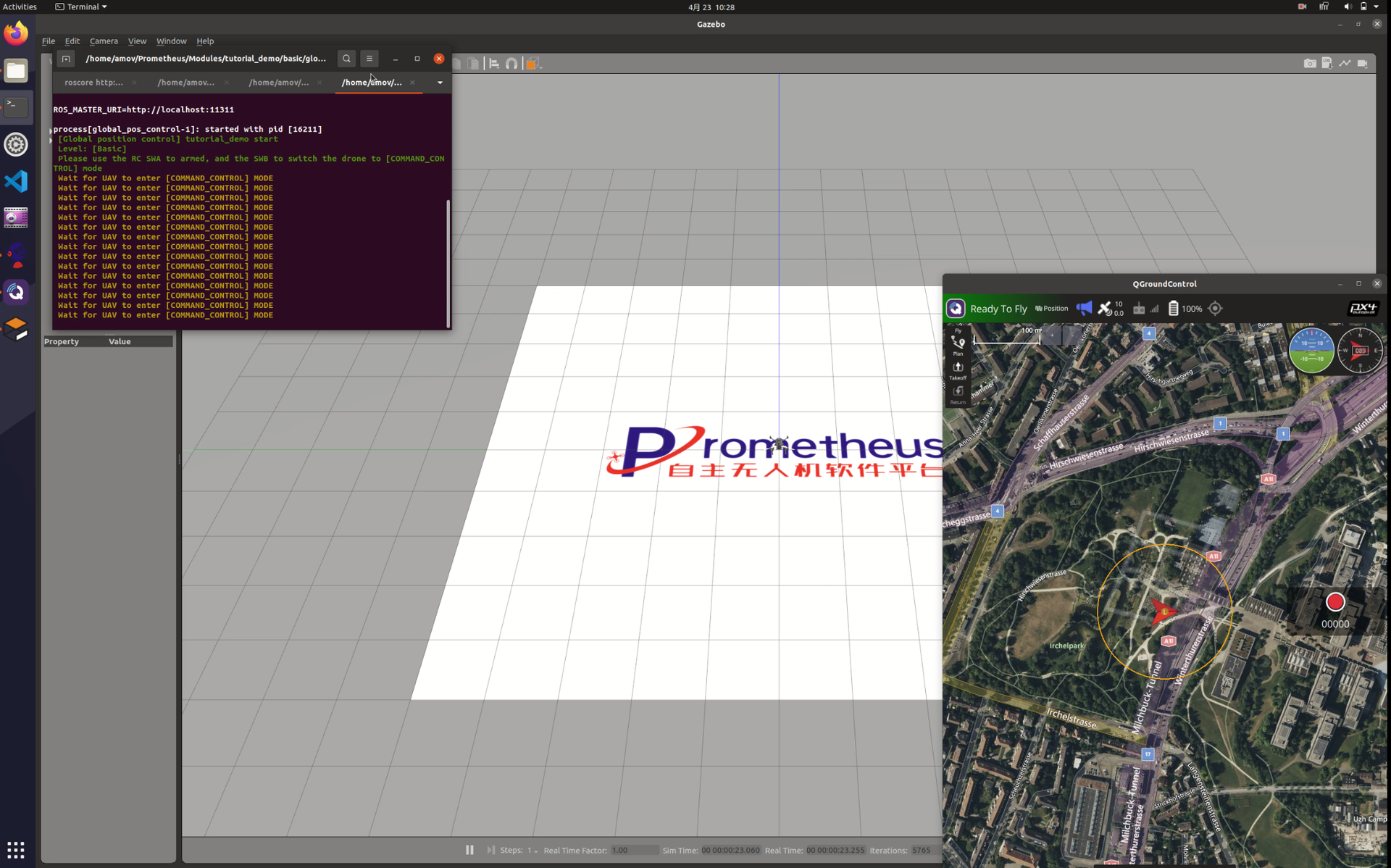The image size is (1391, 868).
Task: Open QGroundControl icon in dock
Action: (16, 292)
